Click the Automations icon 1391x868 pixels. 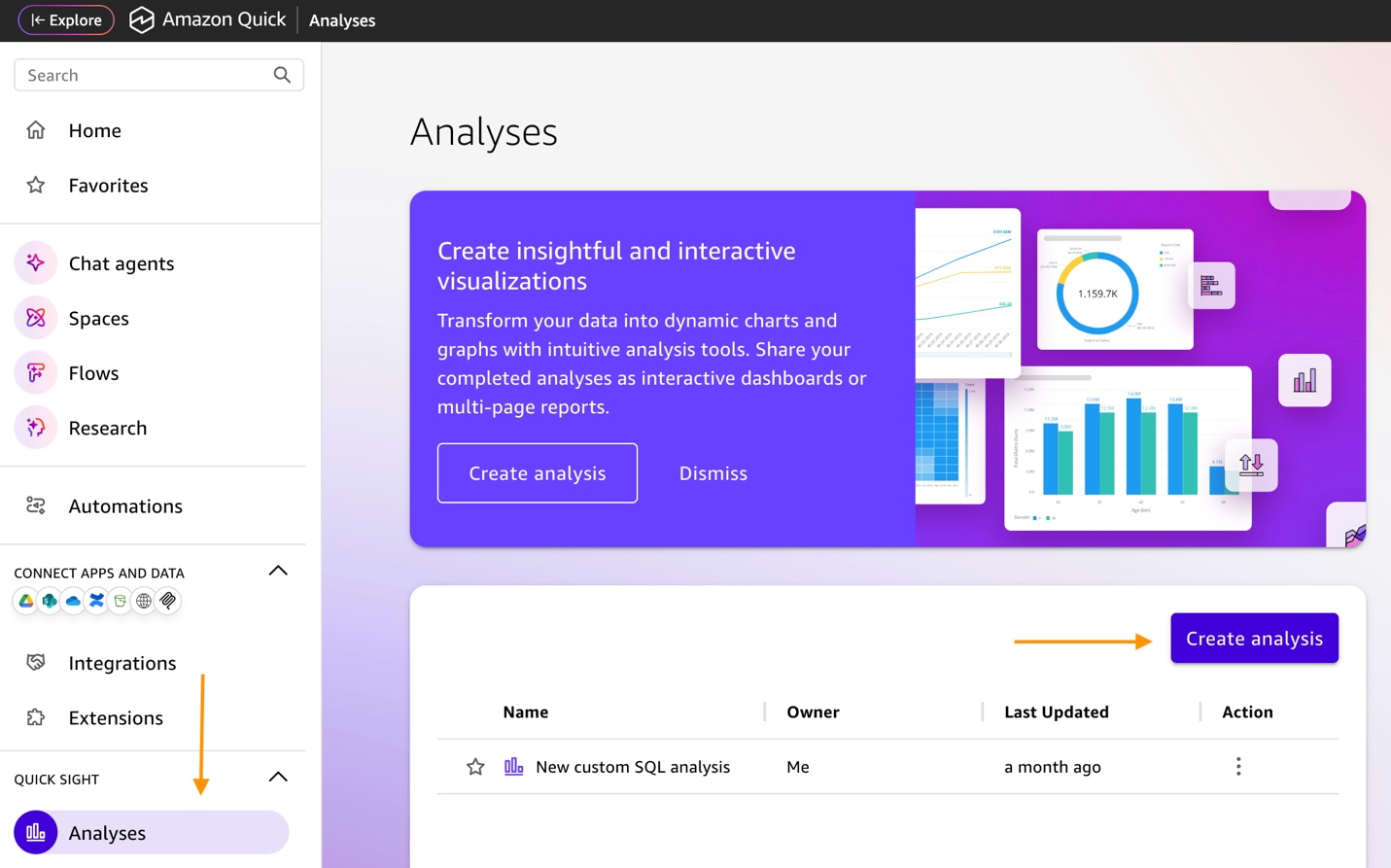[x=36, y=505]
